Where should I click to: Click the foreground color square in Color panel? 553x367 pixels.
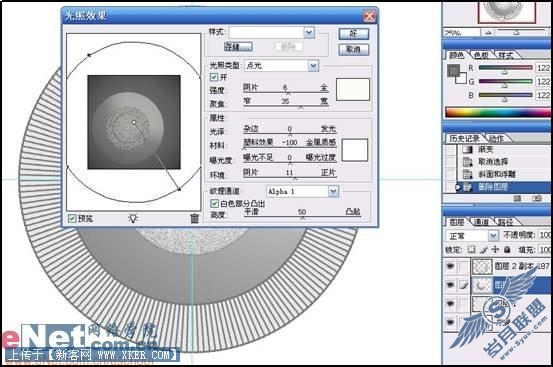click(x=454, y=71)
